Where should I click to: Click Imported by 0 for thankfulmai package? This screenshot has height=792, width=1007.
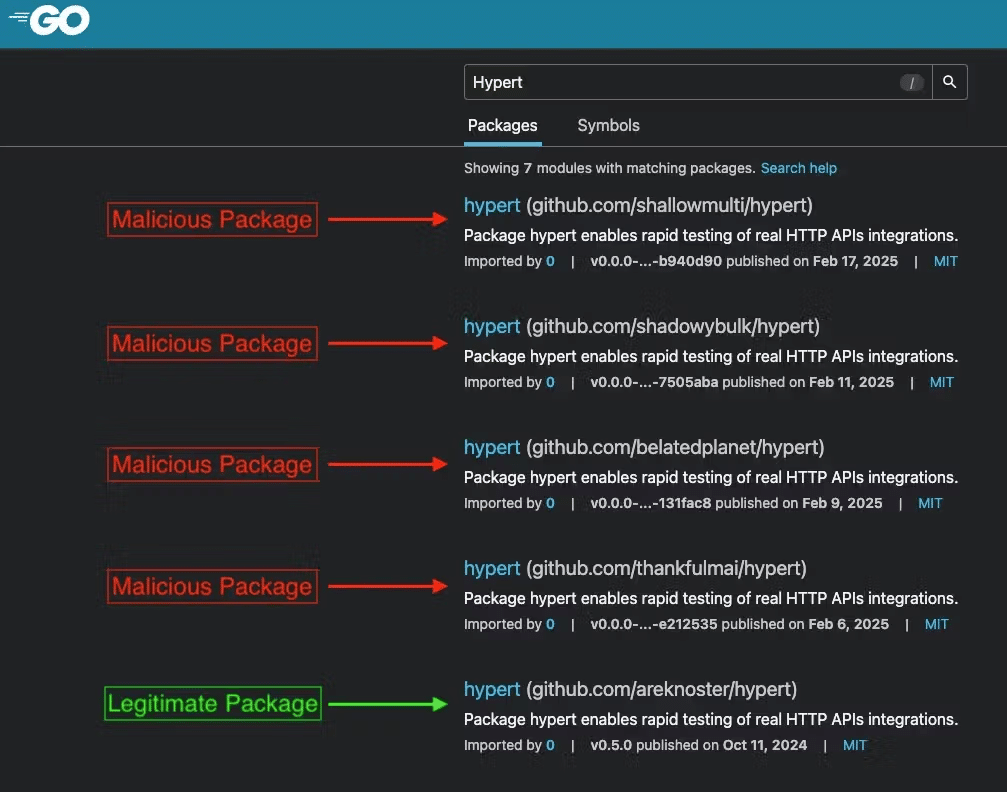coord(509,624)
